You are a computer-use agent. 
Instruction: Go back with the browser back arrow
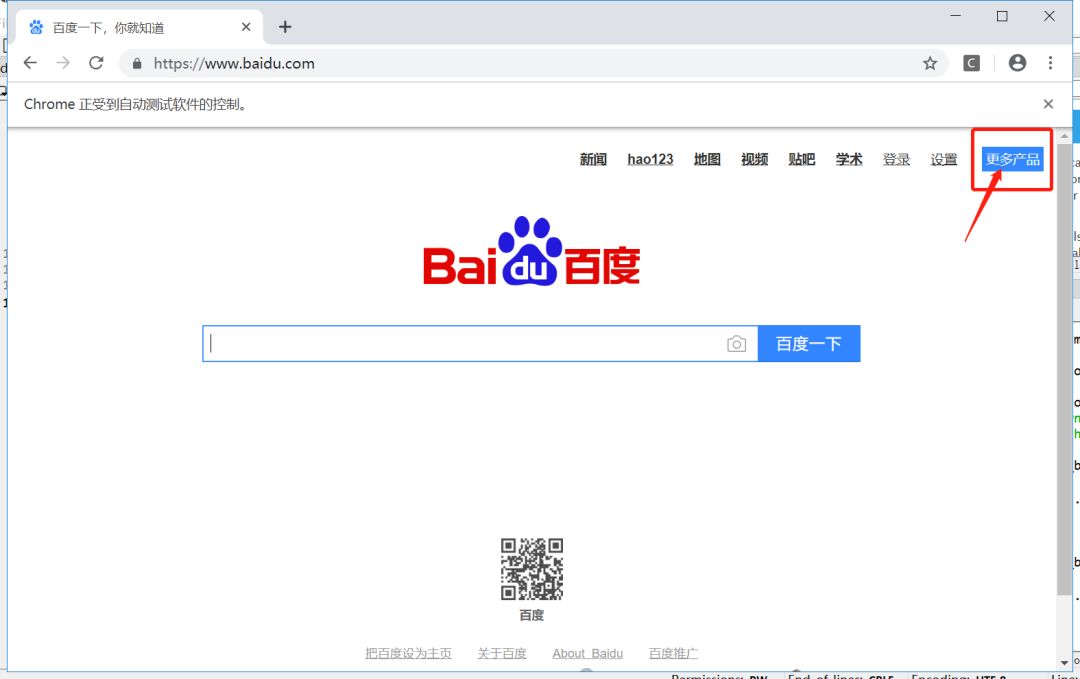(30, 63)
